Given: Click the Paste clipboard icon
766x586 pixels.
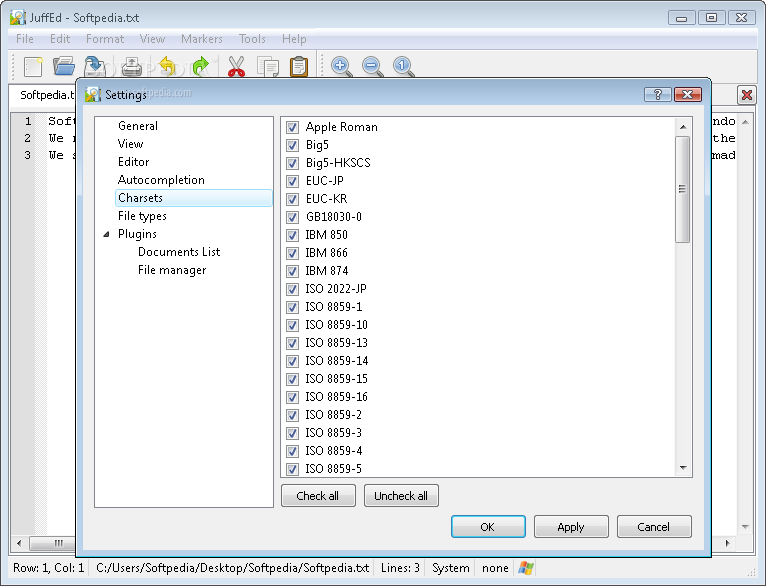Looking at the screenshot, I should [299, 66].
